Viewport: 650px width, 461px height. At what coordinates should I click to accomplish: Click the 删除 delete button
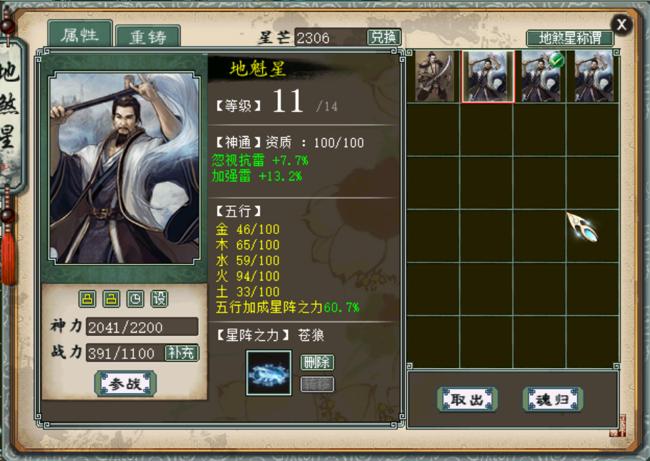[x=317, y=362]
